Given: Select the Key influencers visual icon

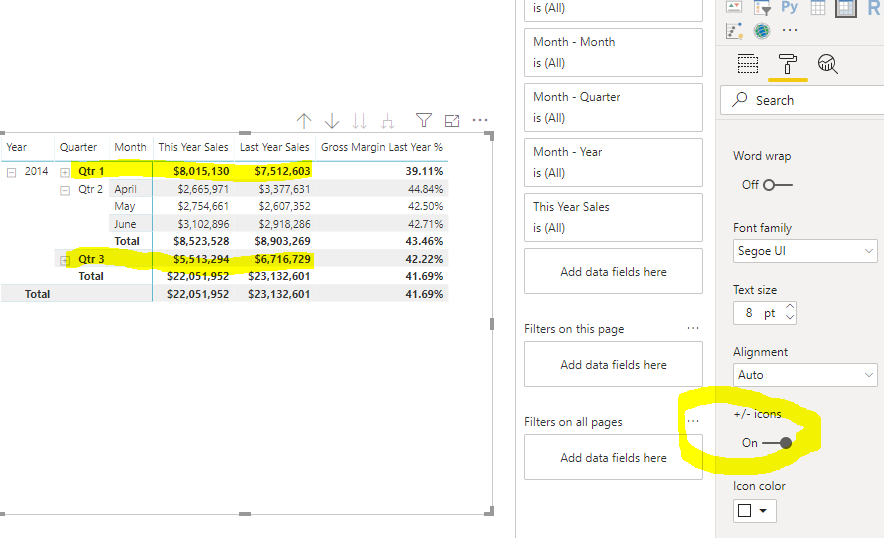Looking at the screenshot, I should coord(734,30).
